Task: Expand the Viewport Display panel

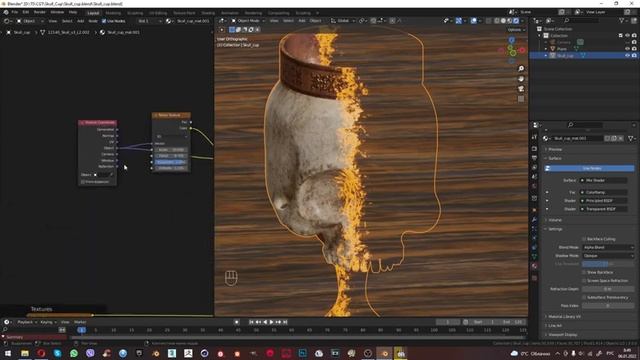Action: click(x=563, y=335)
